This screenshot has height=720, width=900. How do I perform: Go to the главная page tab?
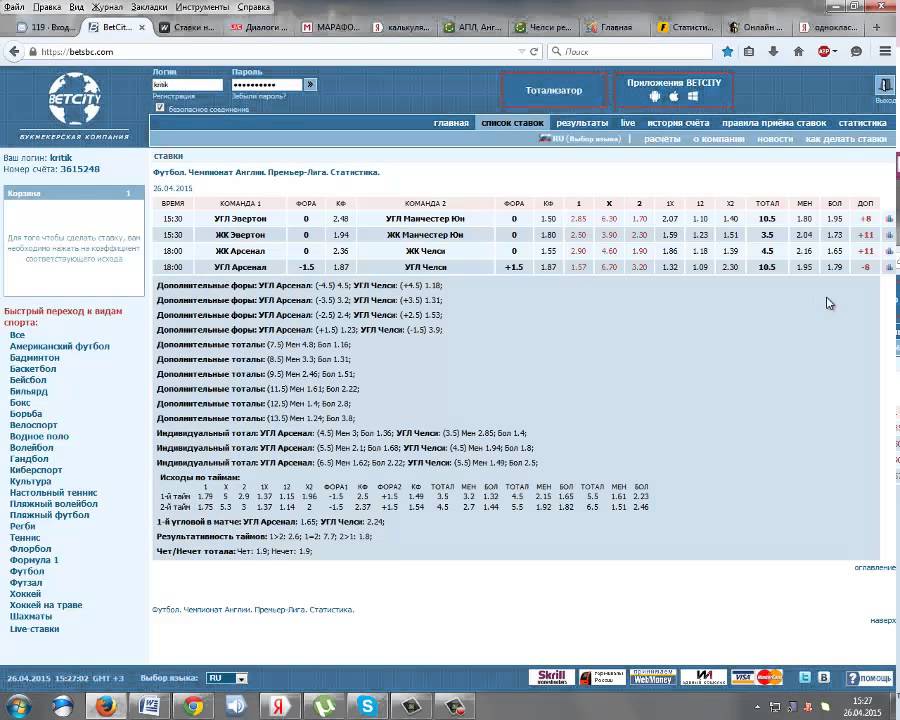[x=451, y=123]
